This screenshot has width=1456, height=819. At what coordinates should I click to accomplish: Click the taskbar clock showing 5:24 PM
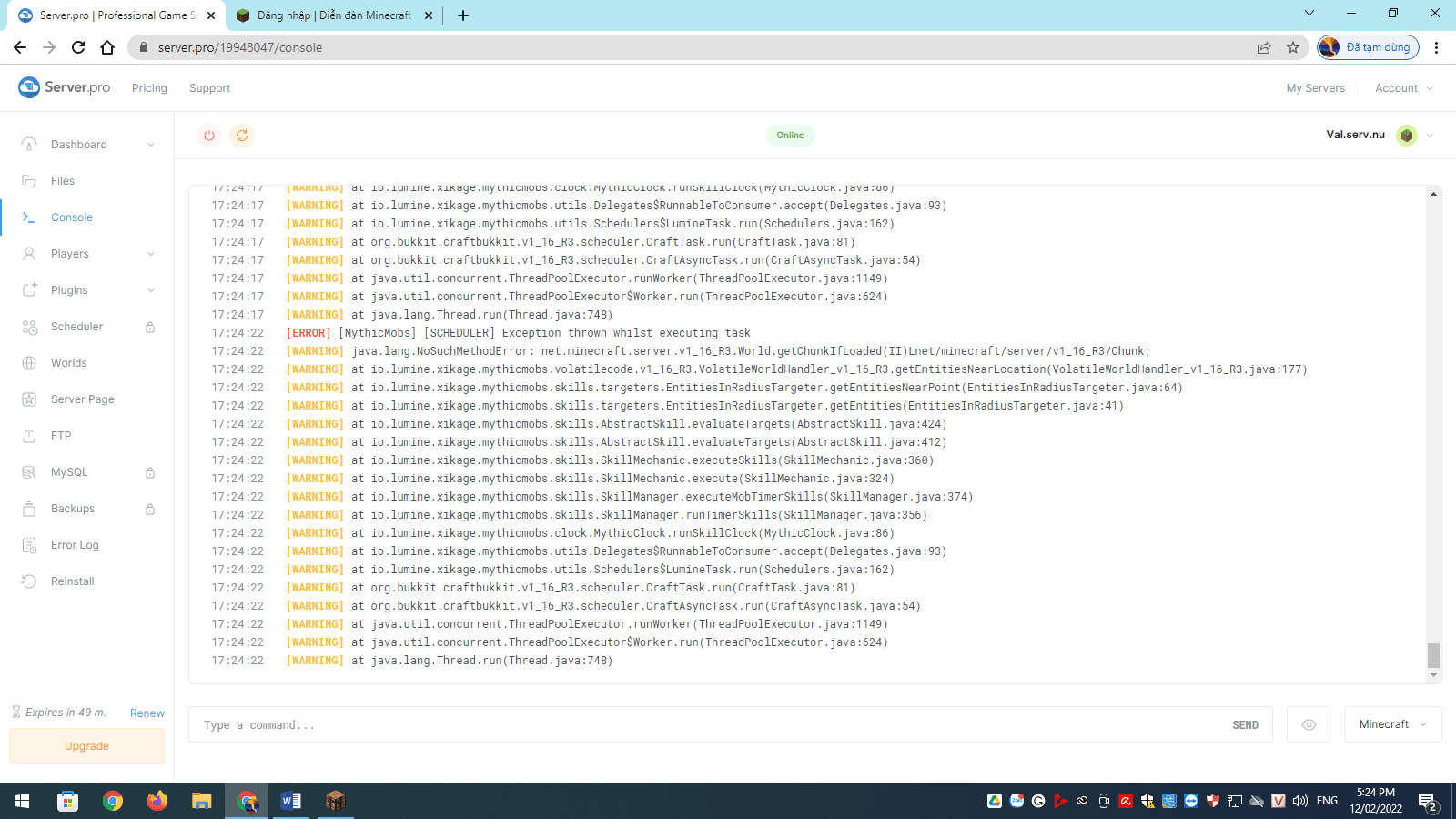[1375, 801]
